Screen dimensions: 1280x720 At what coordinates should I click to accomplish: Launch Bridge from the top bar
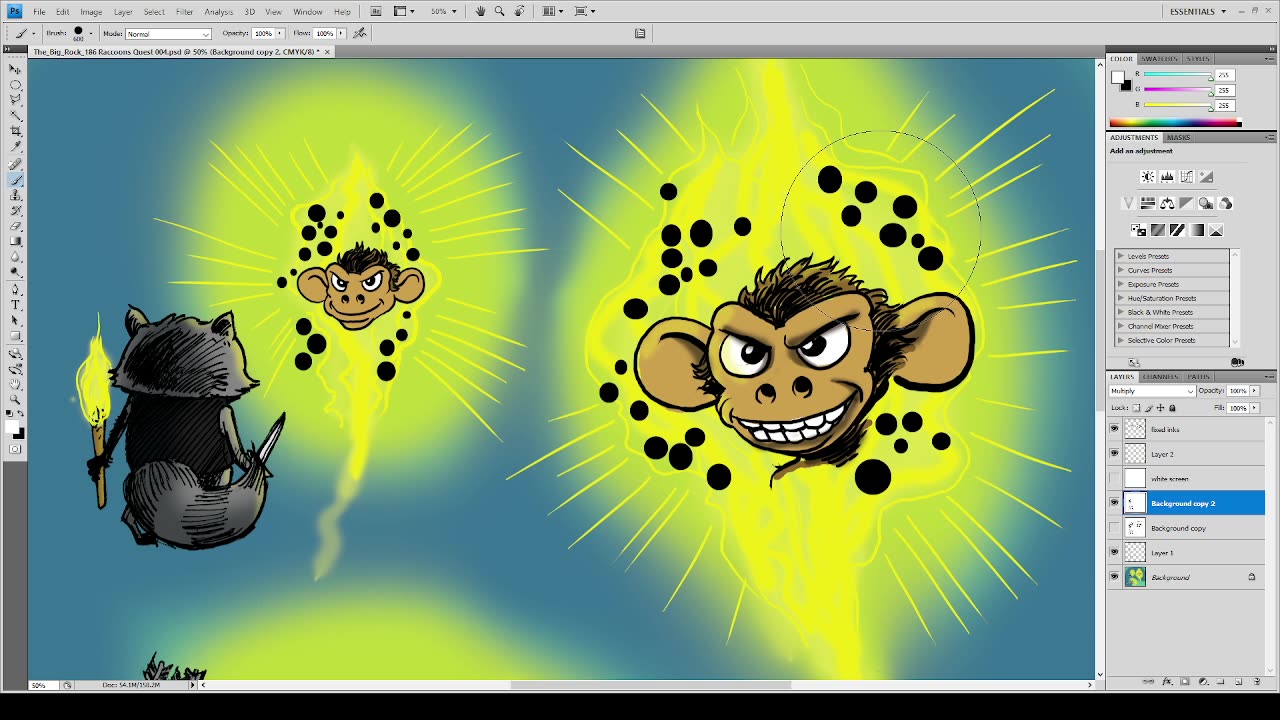coord(376,11)
